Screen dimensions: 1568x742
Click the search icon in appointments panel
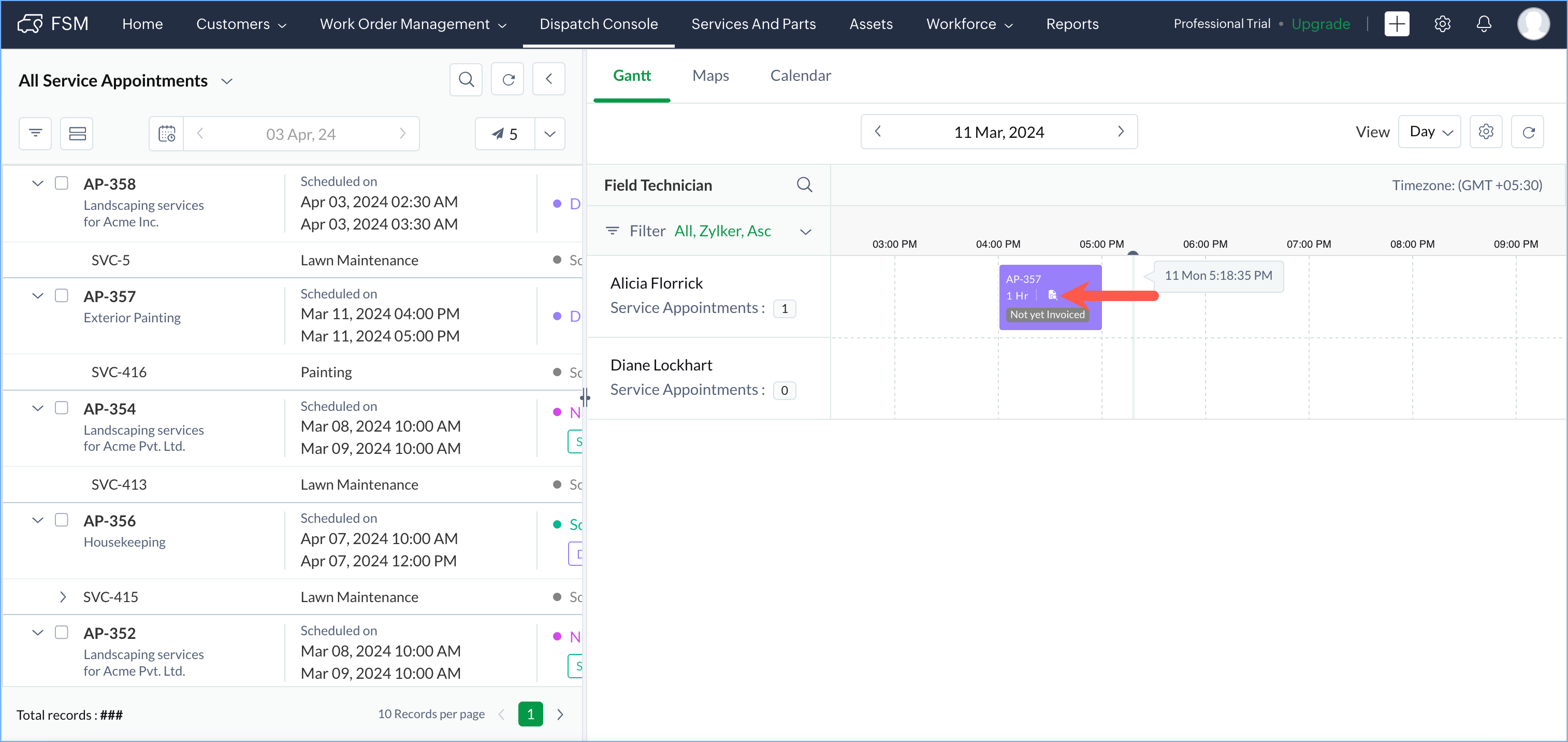pyautogui.click(x=466, y=79)
